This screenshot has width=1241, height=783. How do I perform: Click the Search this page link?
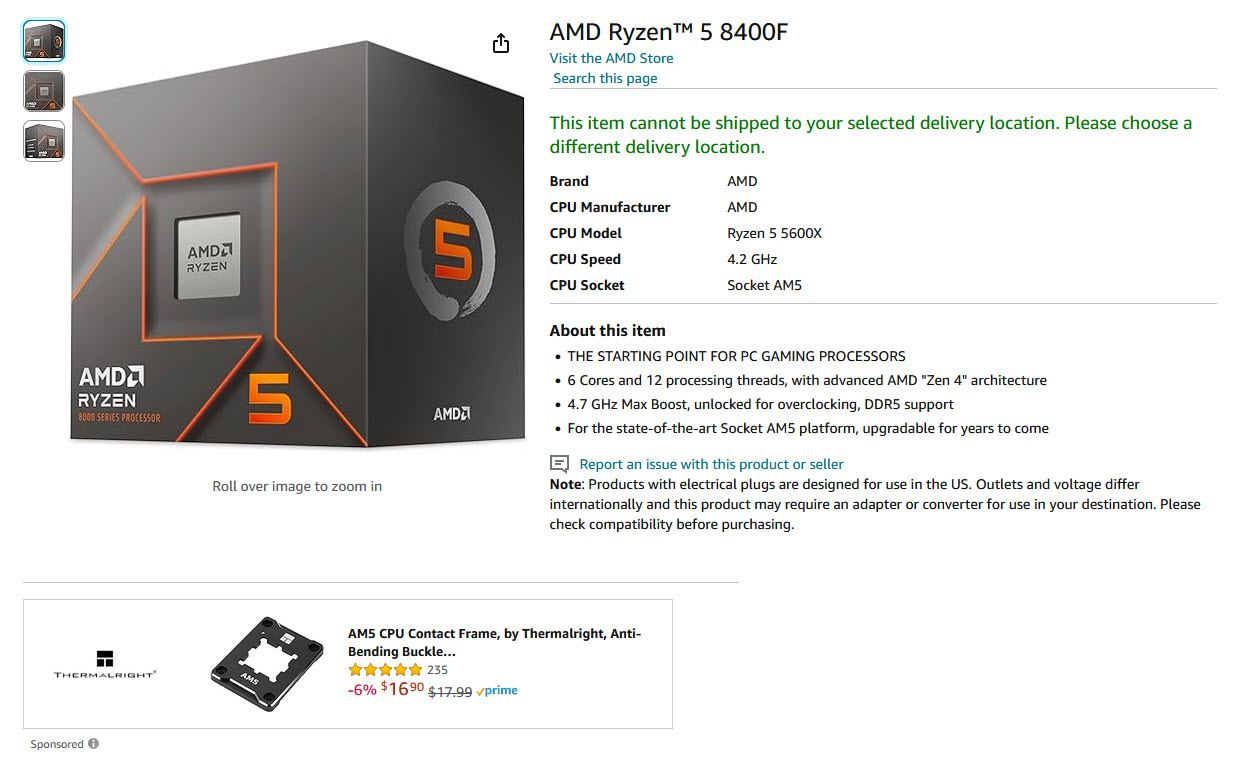pyautogui.click(x=605, y=78)
